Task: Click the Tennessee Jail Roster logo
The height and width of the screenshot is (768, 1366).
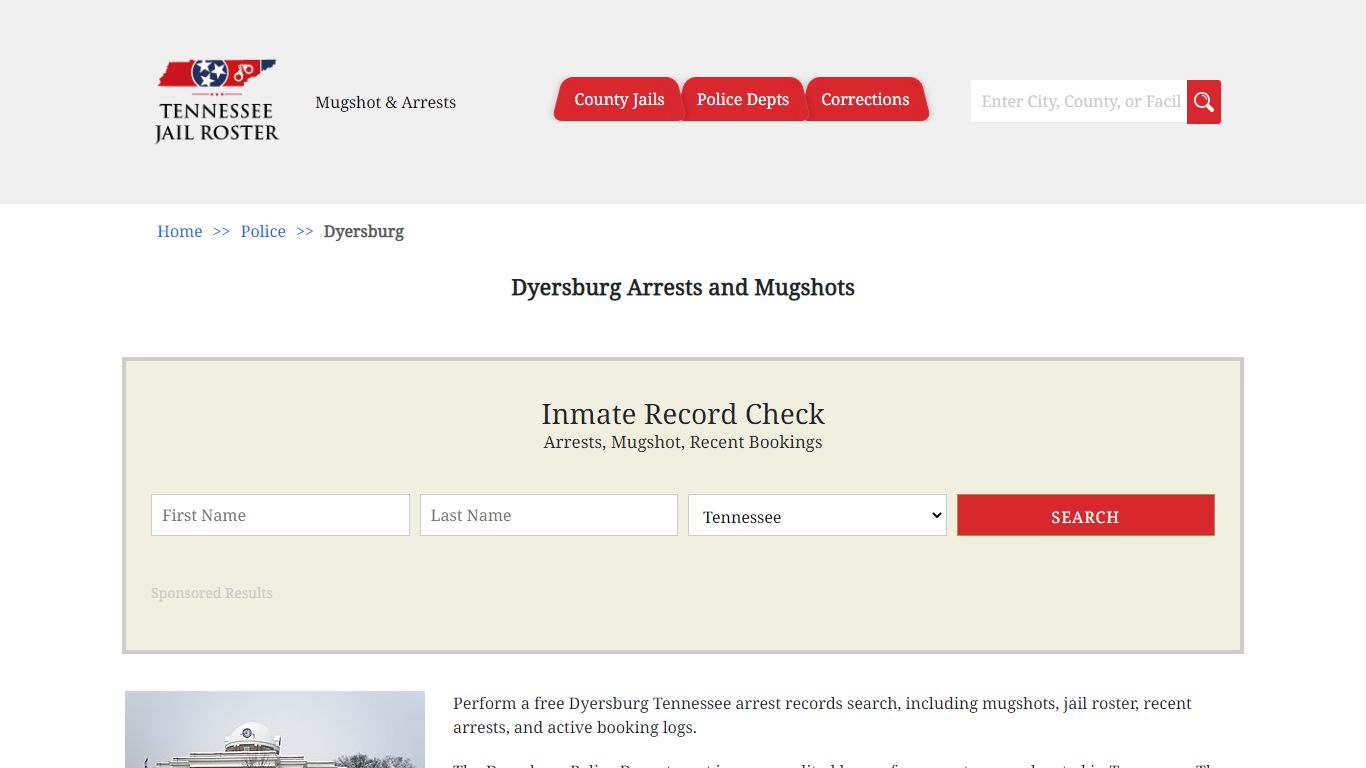Action: point(217,101)
